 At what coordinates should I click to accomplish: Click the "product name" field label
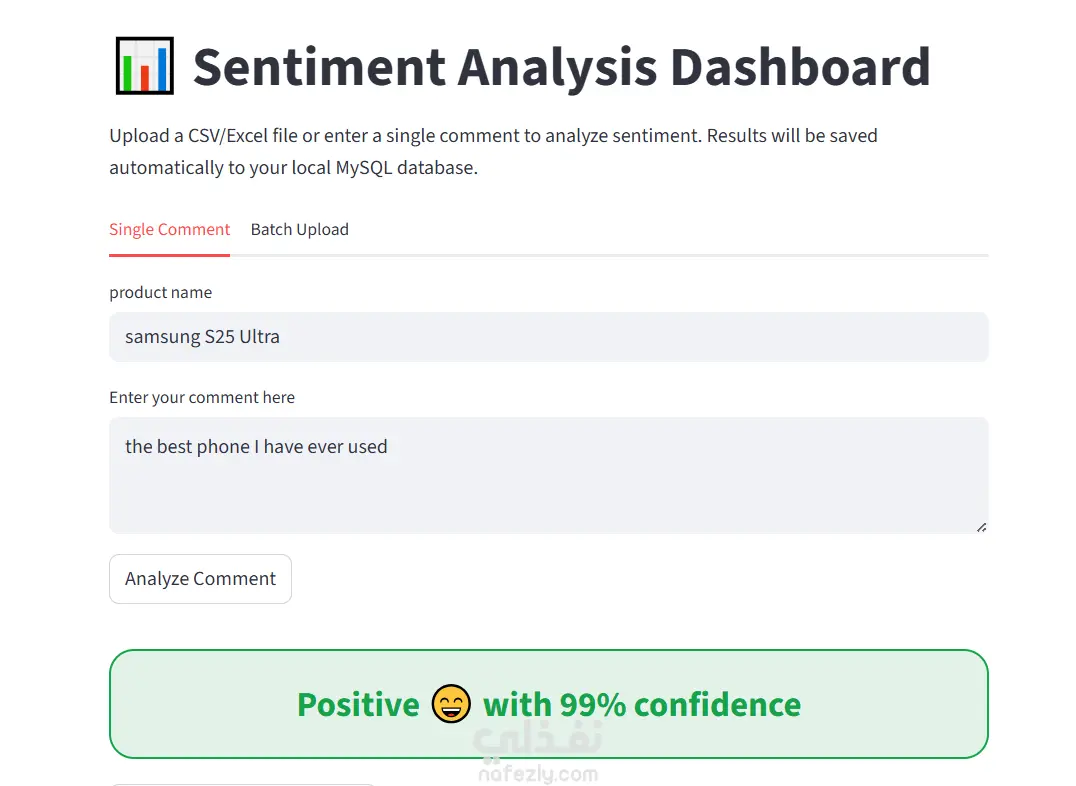pyautogui.click(x=160, y=293)
